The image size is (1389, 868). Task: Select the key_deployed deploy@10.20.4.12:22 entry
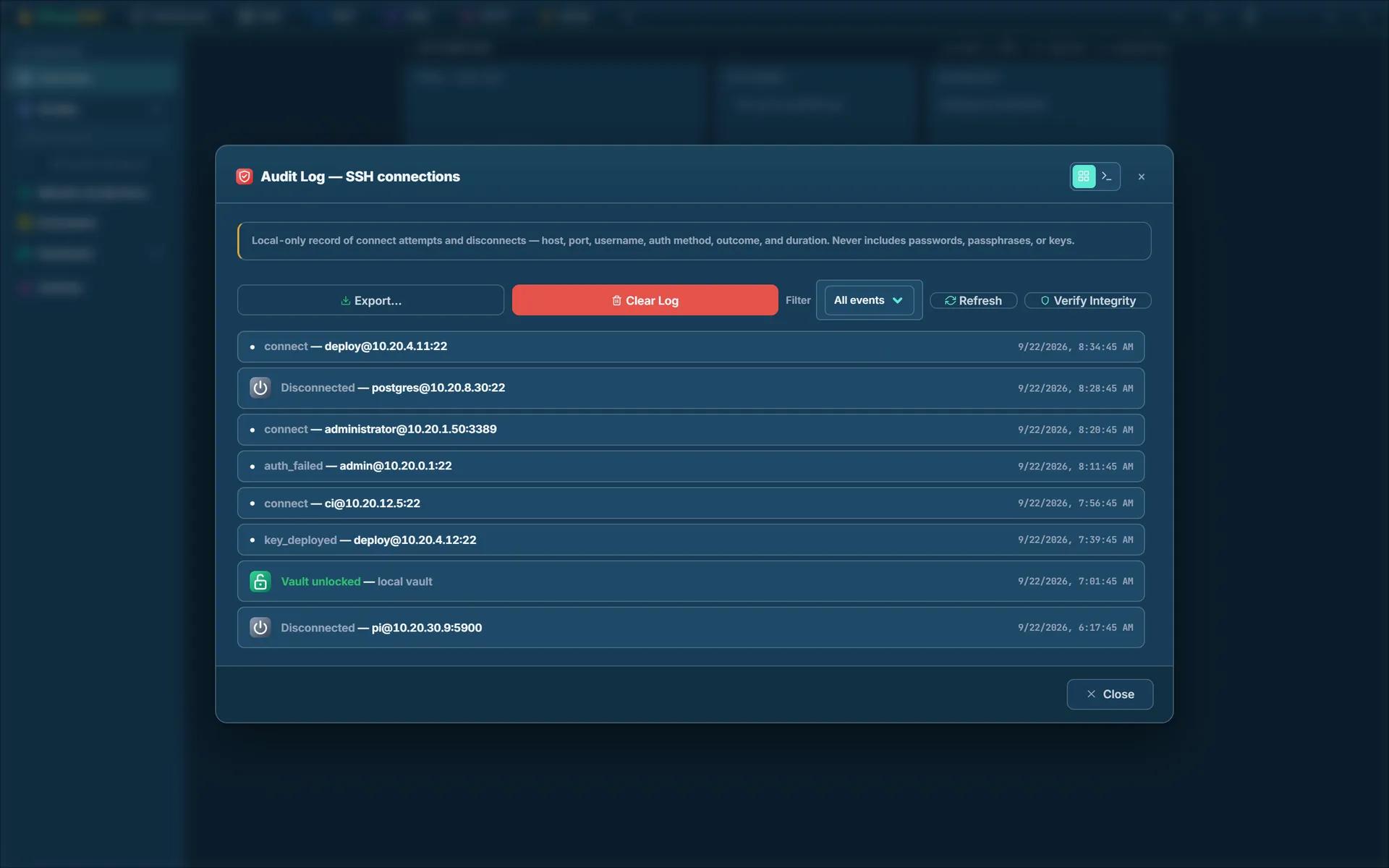[690, 540]
